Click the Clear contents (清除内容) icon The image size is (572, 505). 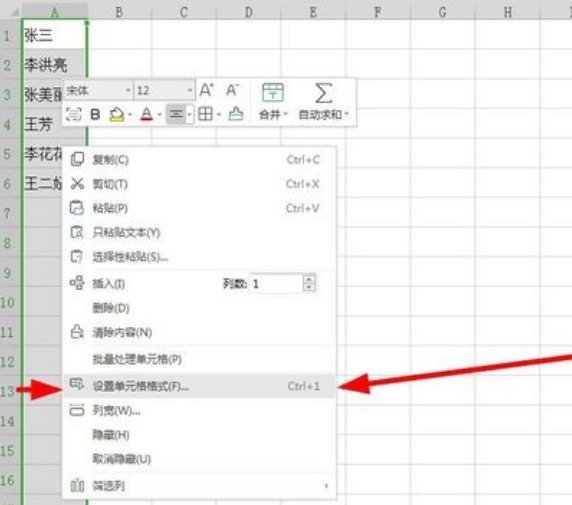pos(77,332)
